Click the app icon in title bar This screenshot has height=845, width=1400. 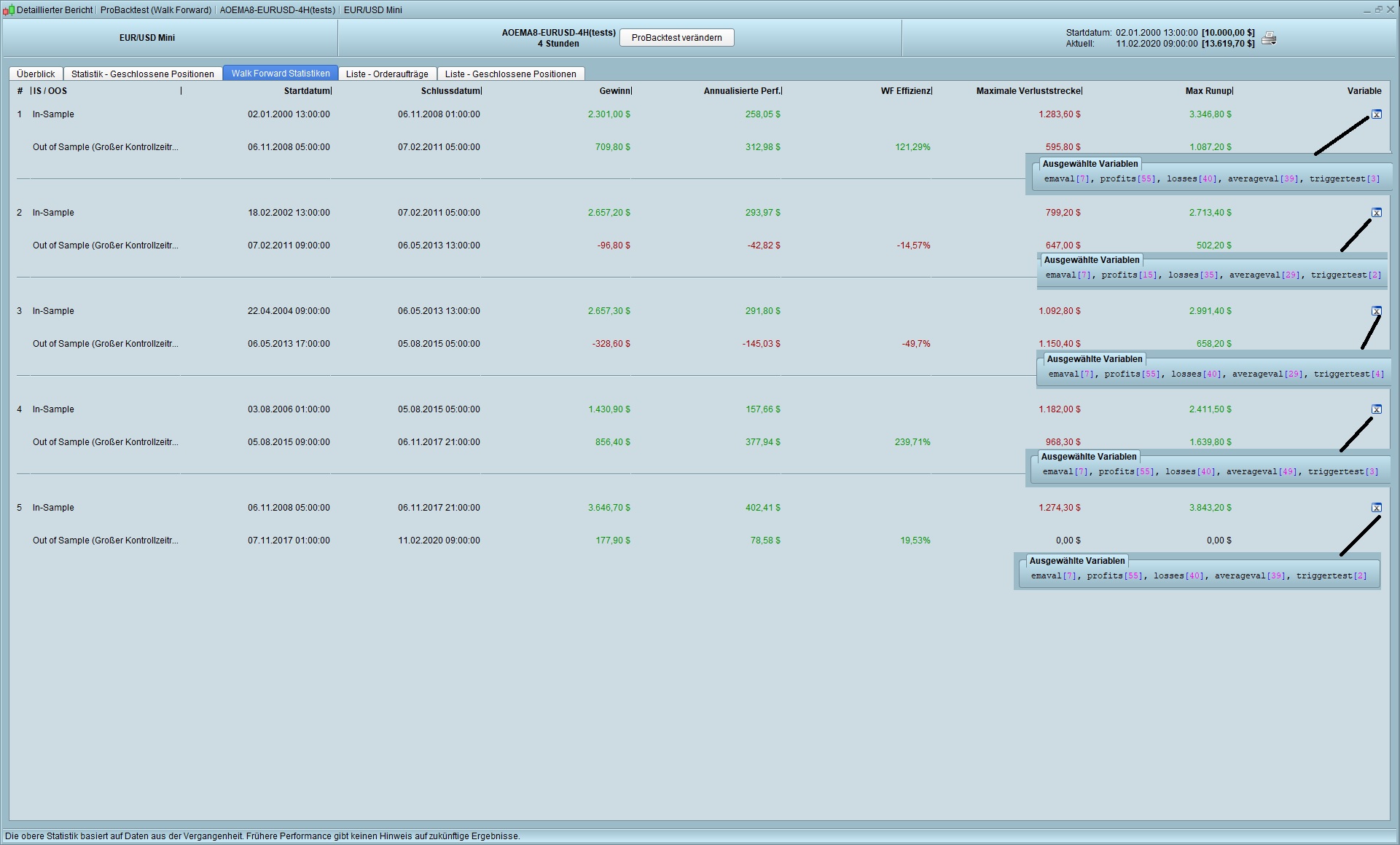9,10
